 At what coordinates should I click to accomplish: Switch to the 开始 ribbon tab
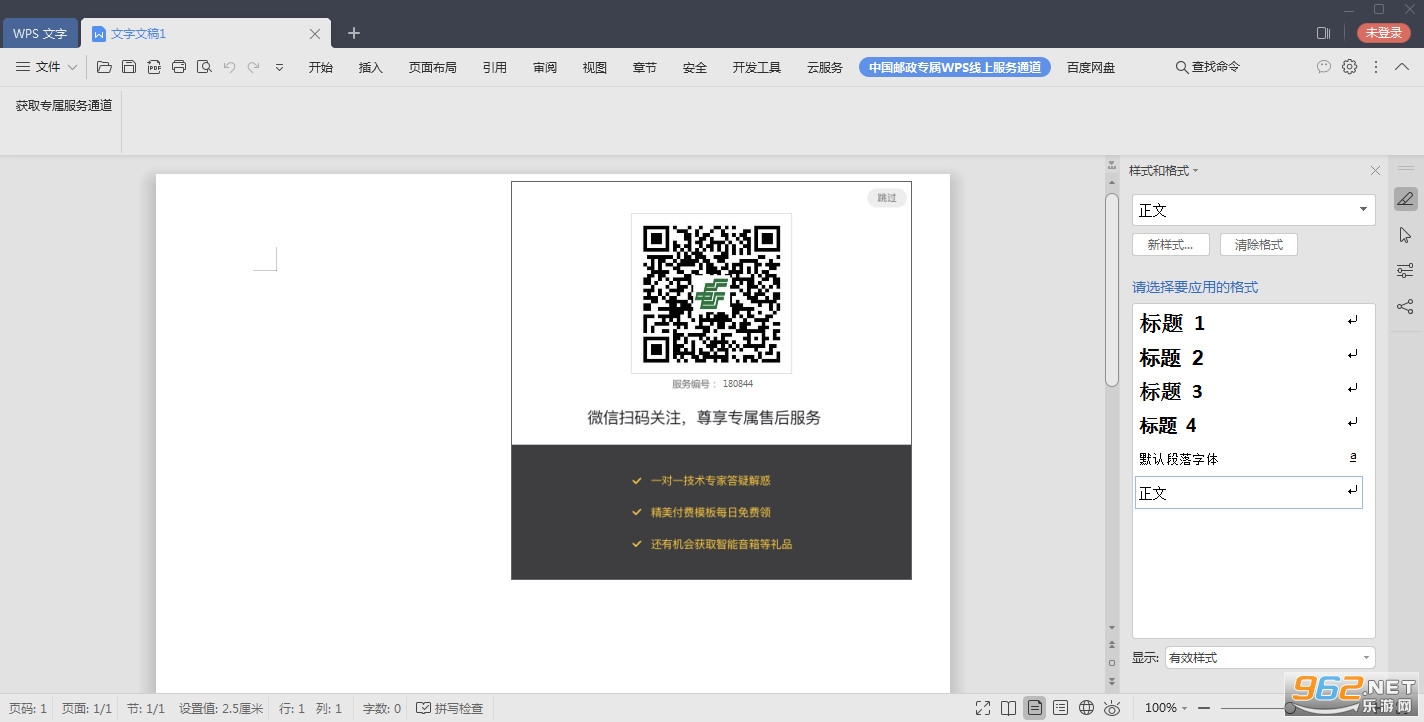[x=321, y=67]
